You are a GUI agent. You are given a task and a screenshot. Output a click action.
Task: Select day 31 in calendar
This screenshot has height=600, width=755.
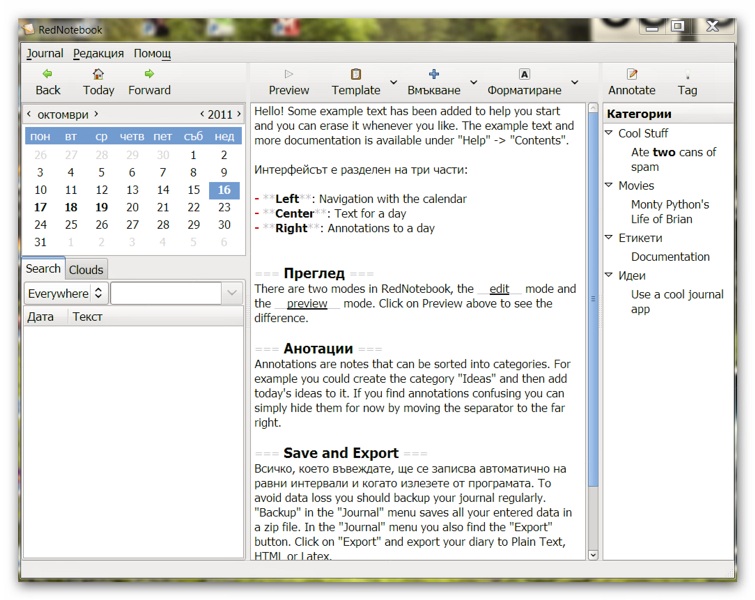(40, 242)
